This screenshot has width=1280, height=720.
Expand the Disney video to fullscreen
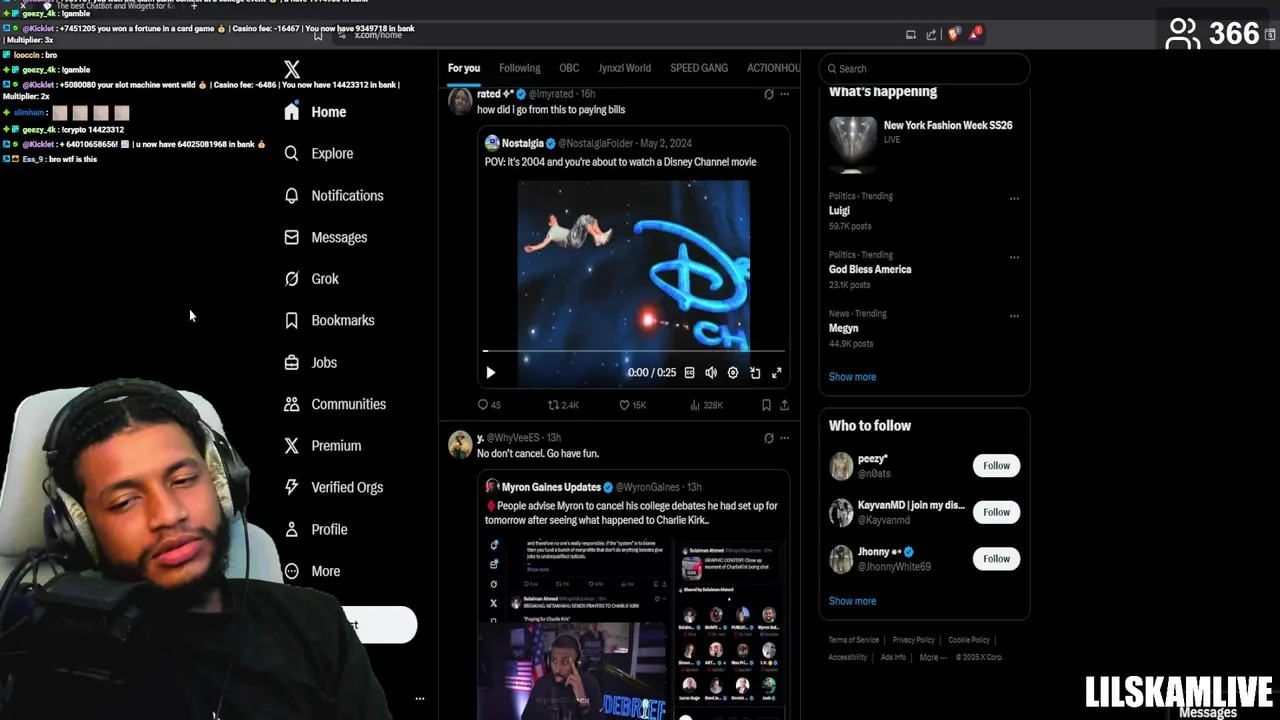[x=776, y=372]
